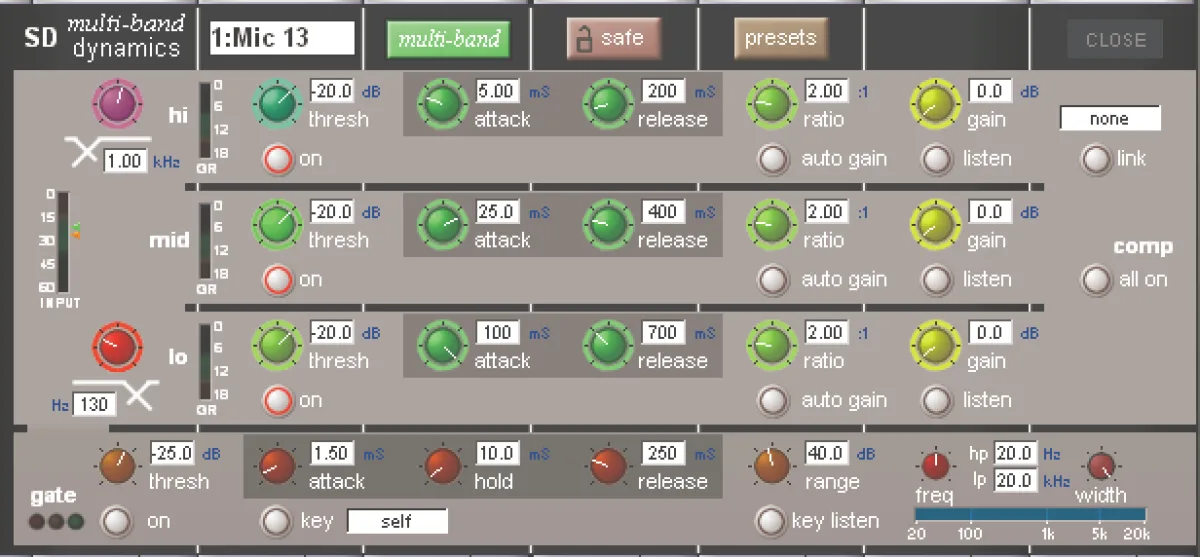Turn on the hi band compressor
The width and height of the screenshot is (1200, 557).
278,159
